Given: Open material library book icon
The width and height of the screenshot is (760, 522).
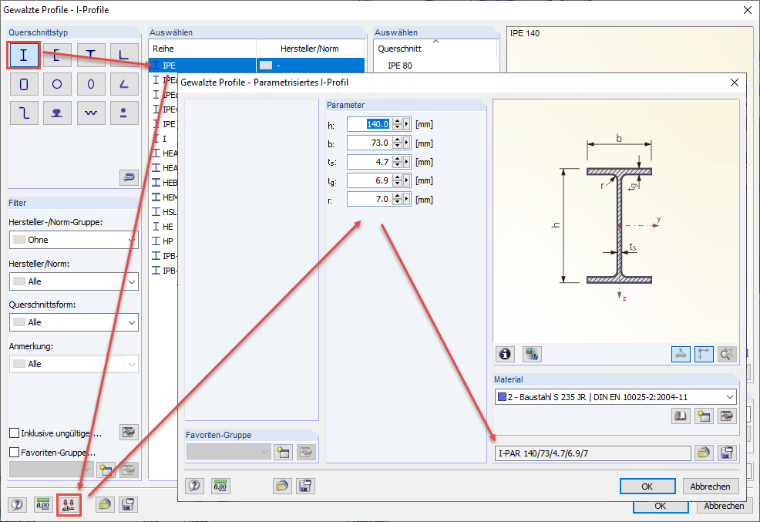Looking at the screenshot, I should [681, 416].
